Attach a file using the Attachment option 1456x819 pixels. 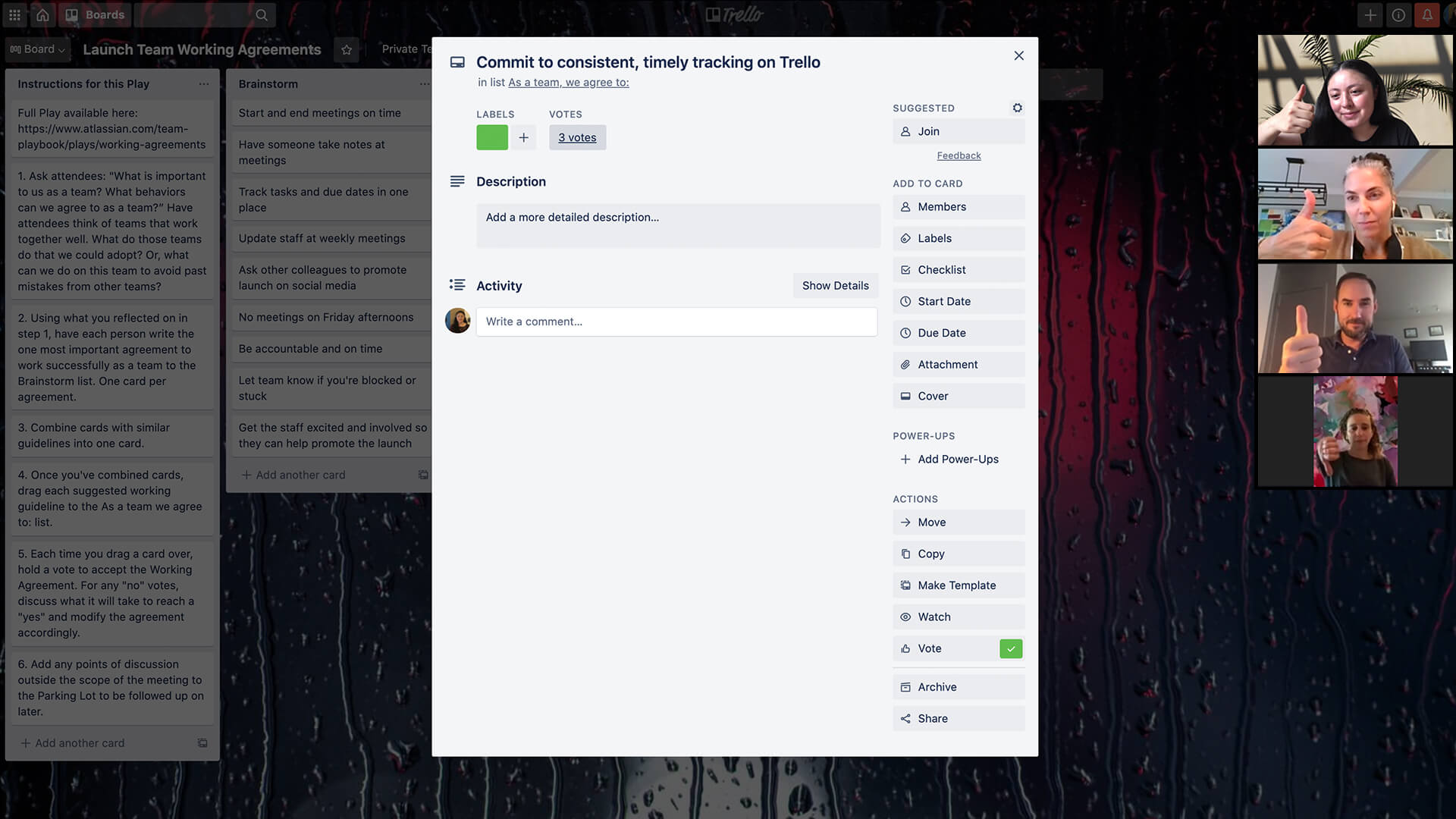tap(958, 364)
